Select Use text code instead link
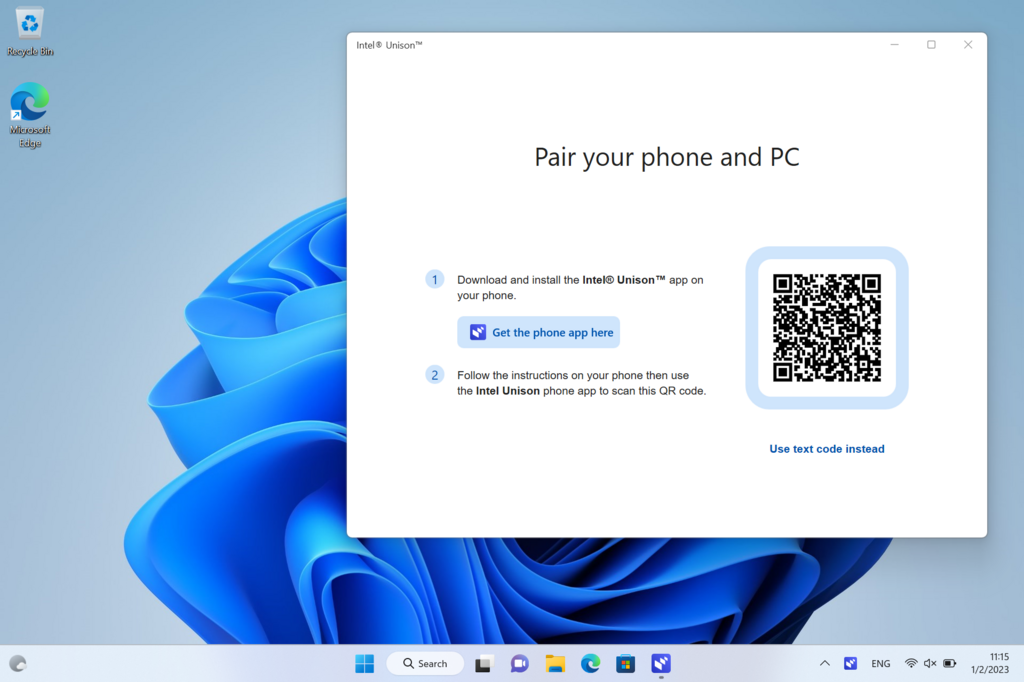1024x682 pixels. (827, 449)
